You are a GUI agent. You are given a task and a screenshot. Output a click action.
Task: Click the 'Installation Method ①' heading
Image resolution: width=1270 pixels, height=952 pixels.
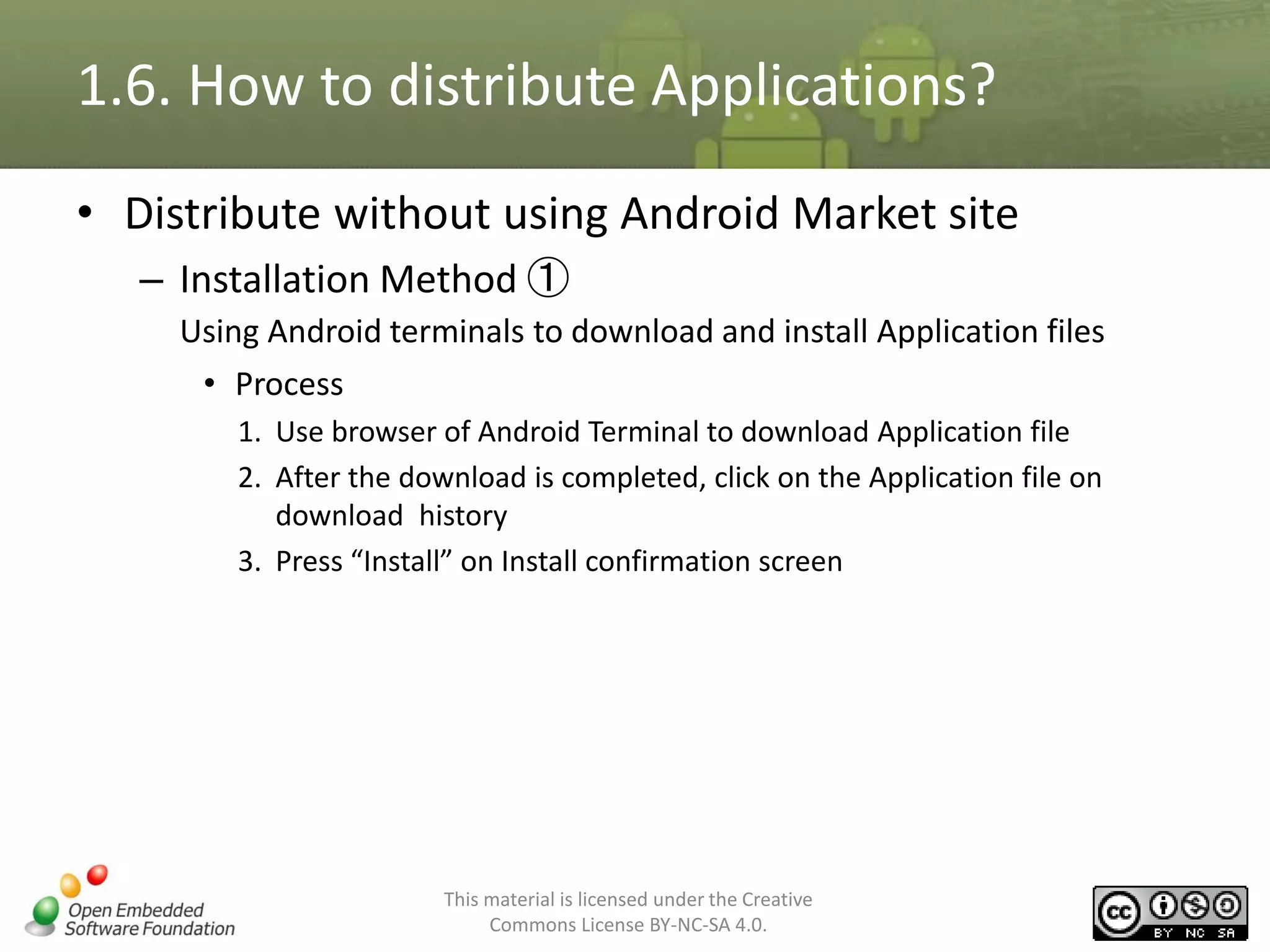[x=375, y=278]
